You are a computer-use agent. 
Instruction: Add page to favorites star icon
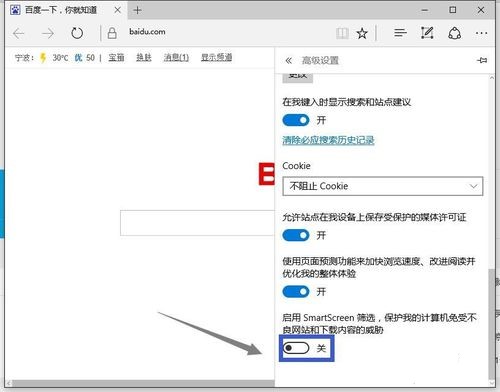click(x=362, y=33)
